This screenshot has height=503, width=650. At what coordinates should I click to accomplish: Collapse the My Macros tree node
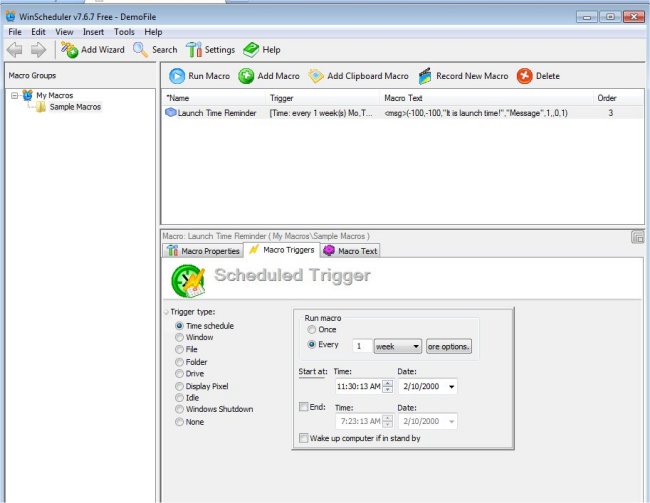click(15, 96)
